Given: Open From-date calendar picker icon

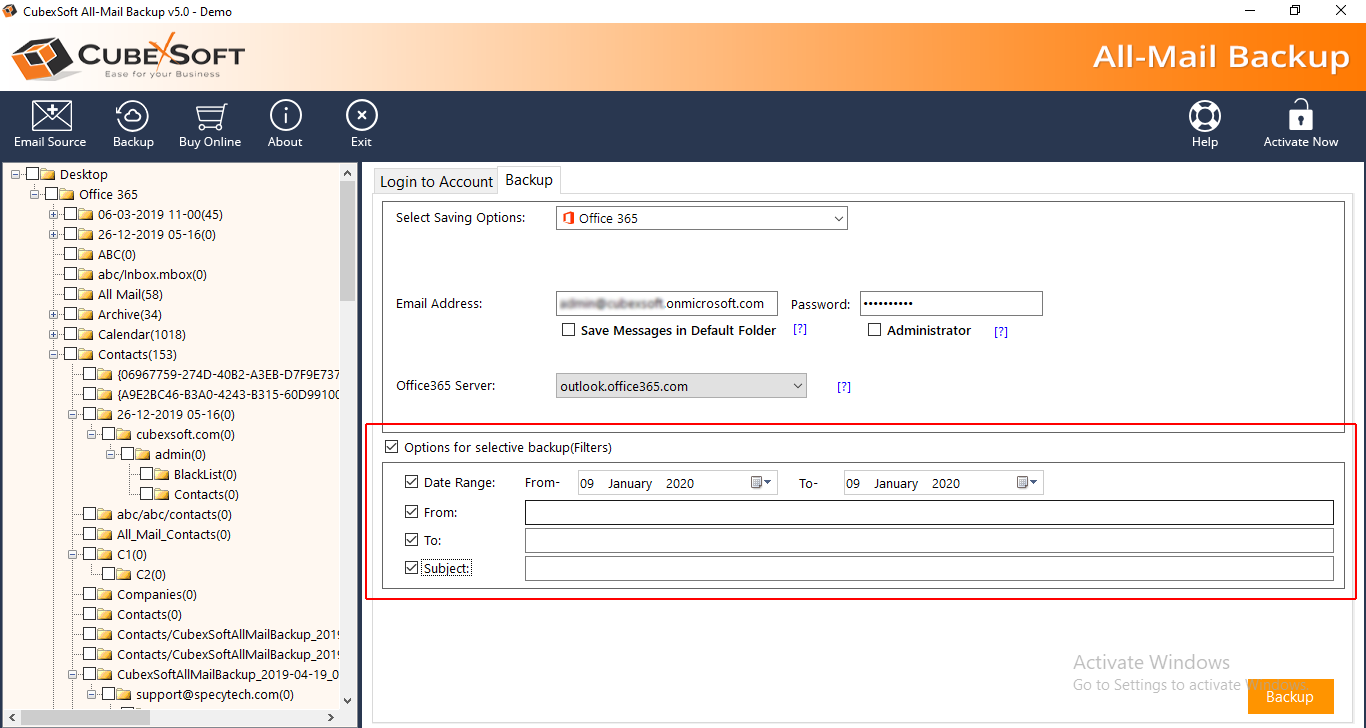Looking at the screenshot, I should point(761,483).
